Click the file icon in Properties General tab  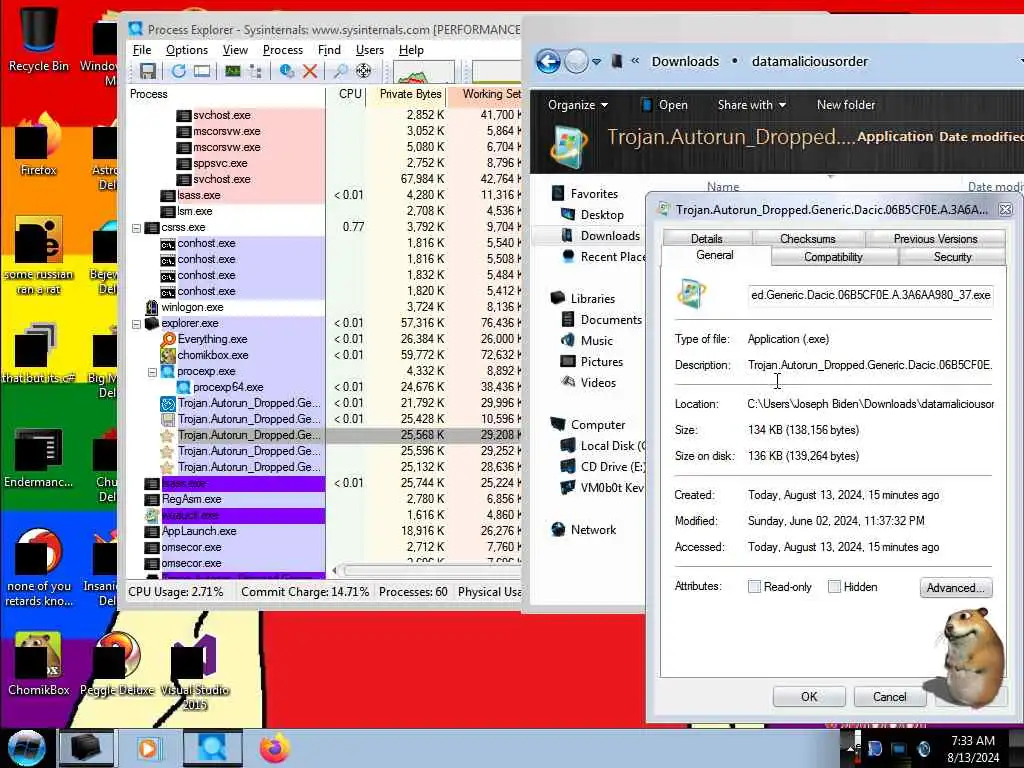coord(692,294)
